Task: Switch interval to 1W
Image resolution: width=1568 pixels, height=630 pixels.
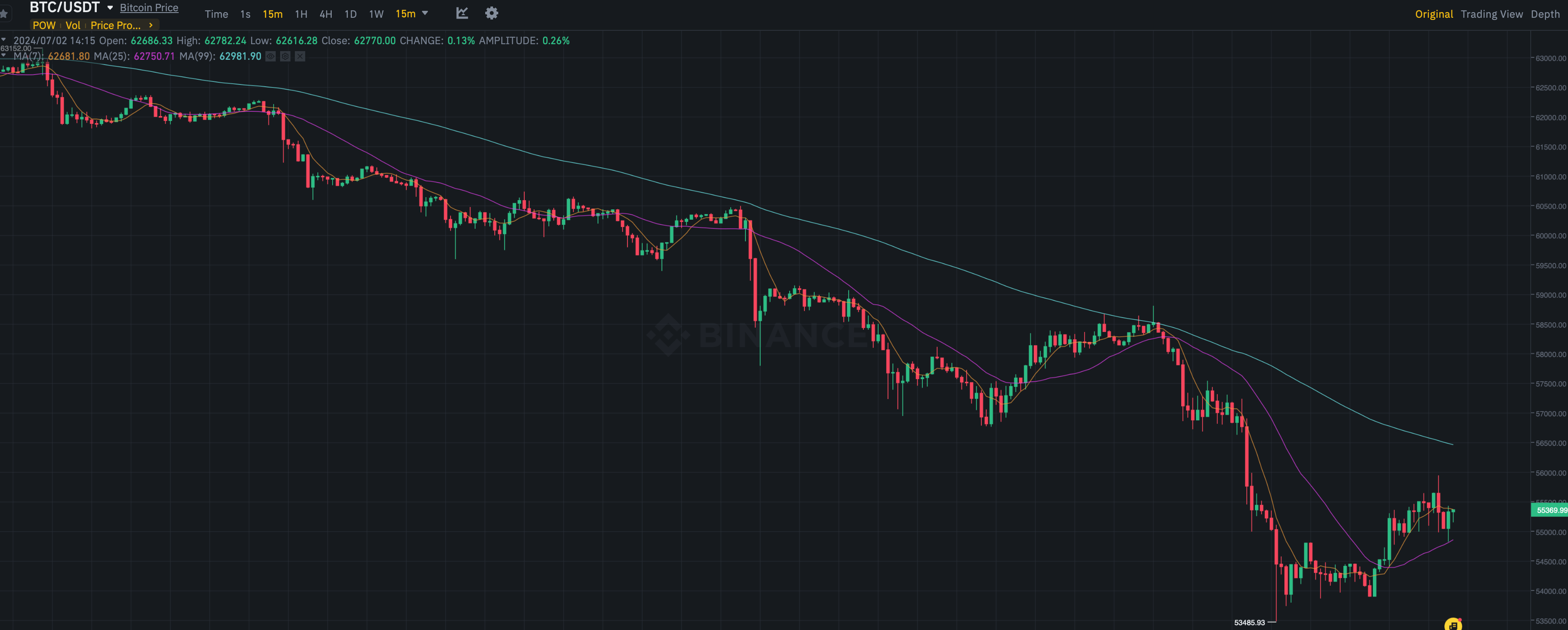Action: (376, 14)
